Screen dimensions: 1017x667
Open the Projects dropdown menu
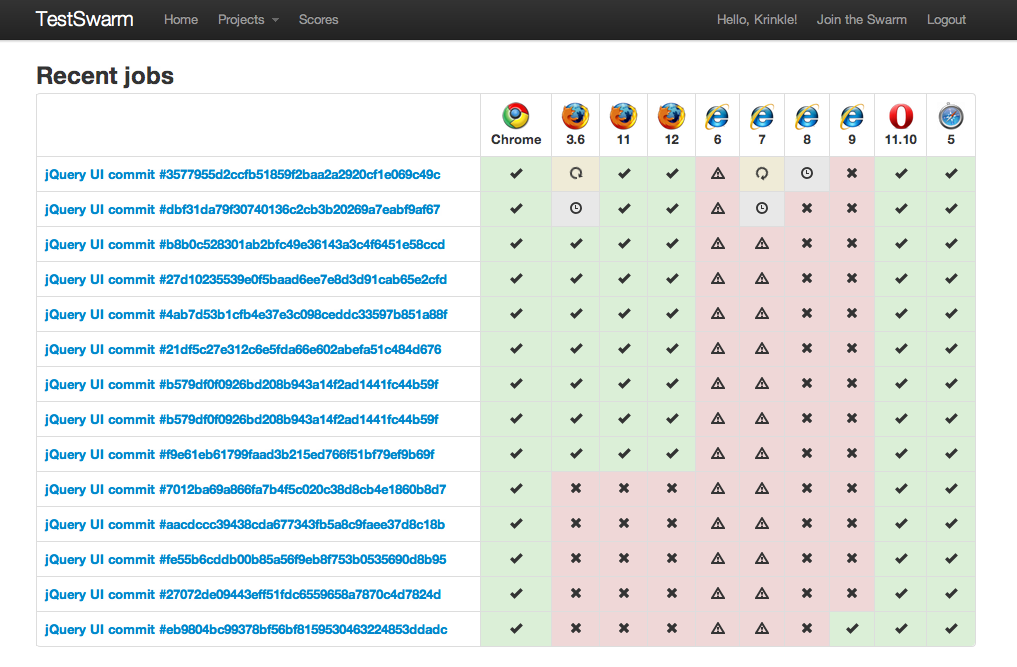[x=248, y=19]
